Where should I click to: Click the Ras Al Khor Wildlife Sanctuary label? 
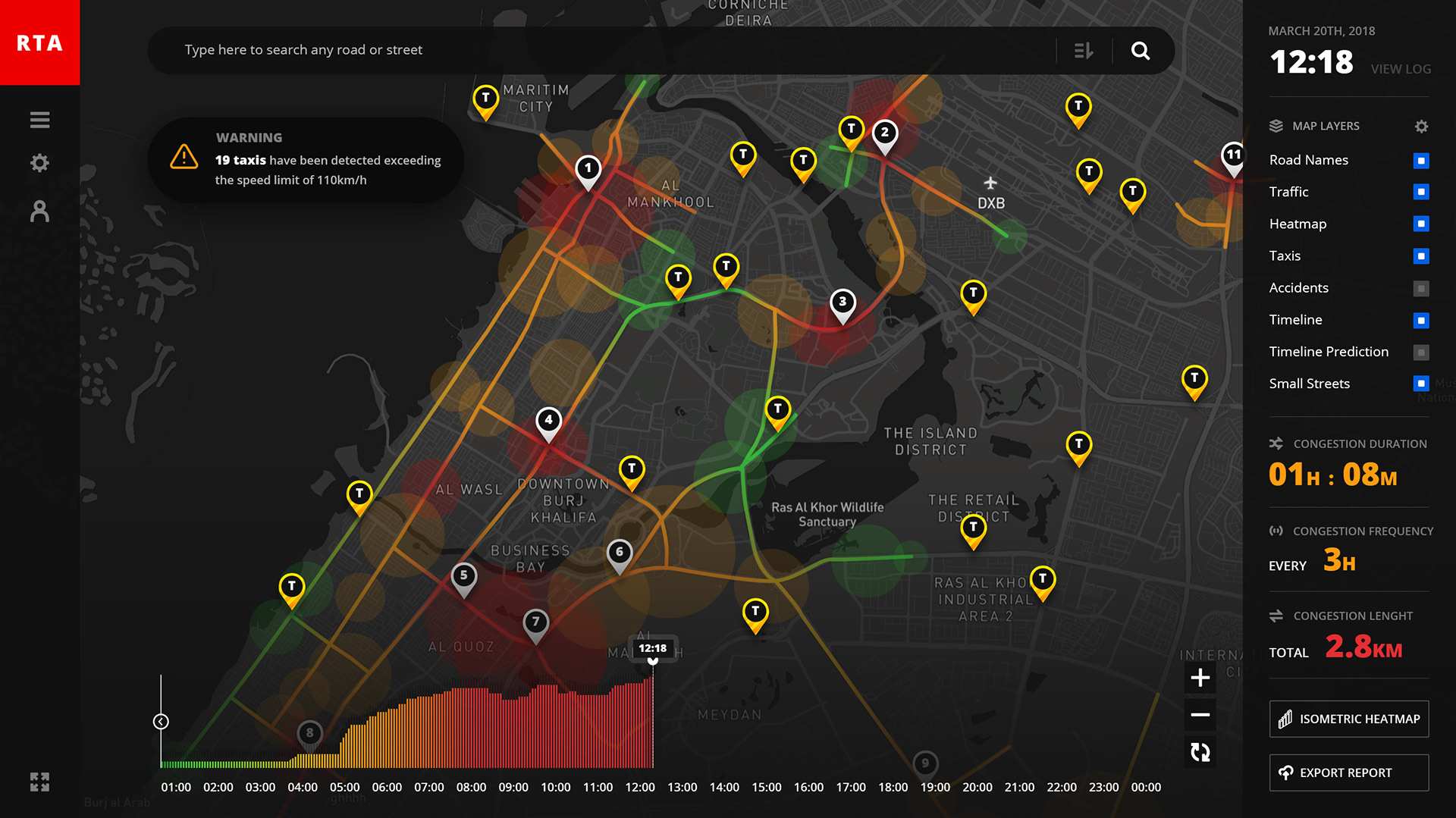827,514
